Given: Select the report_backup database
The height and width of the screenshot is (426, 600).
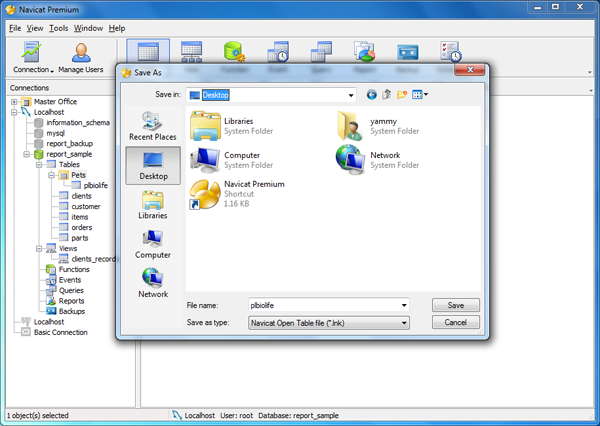Looking at the screenshot, I should coord(69,144).
